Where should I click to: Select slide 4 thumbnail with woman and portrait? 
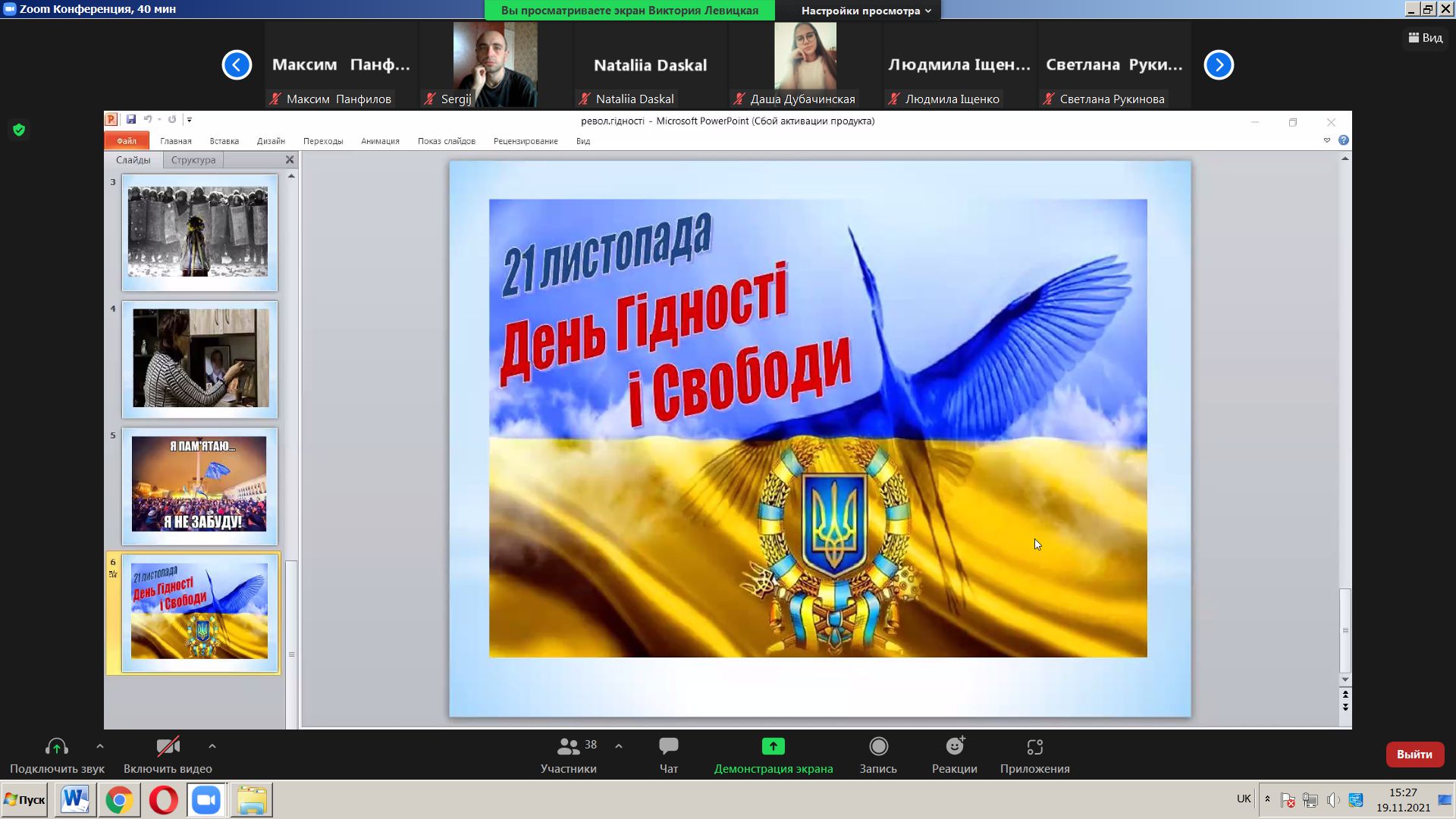200,359
